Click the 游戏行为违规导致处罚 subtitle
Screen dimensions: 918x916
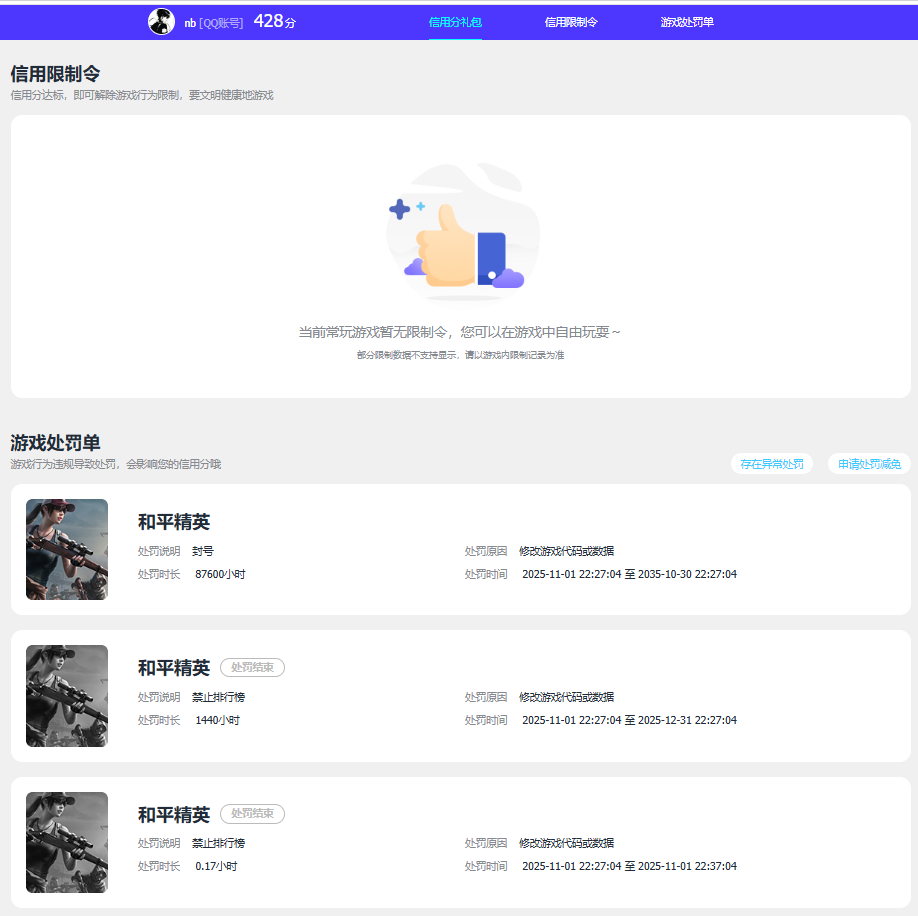point(115,464)
